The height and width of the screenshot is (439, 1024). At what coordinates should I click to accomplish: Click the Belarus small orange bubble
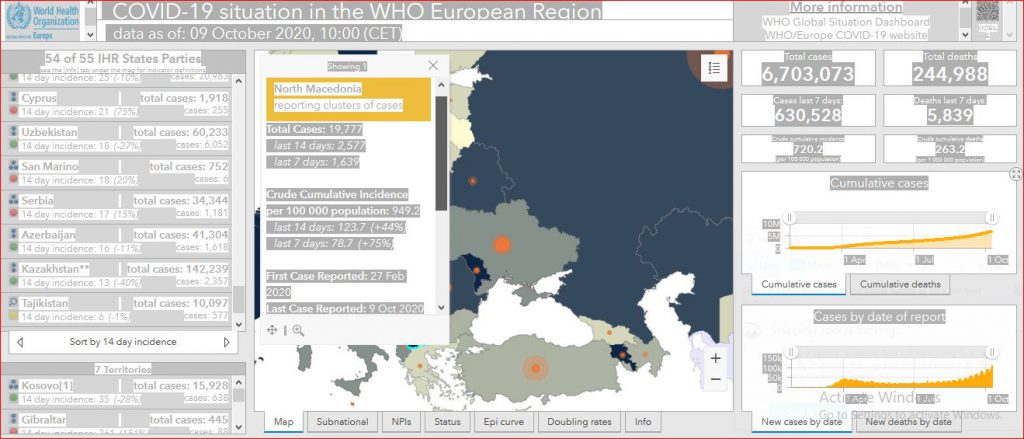click(x=472, y=181)
